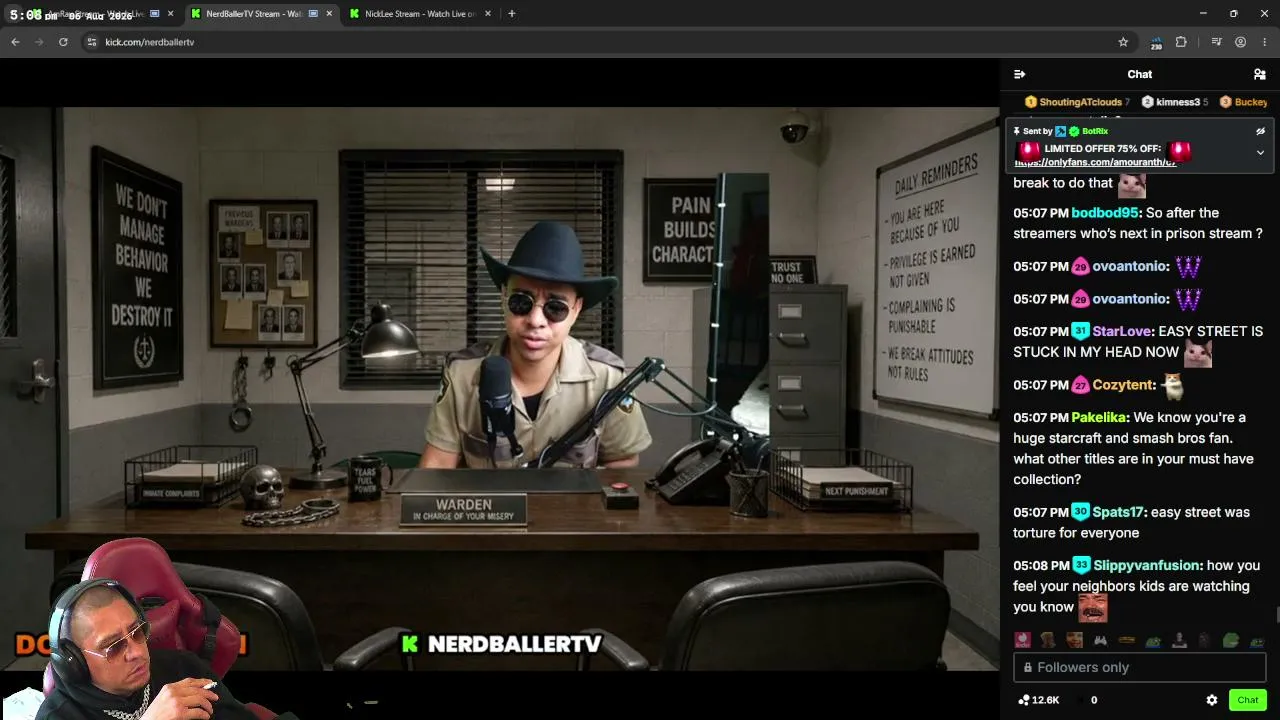Viewport: 1280px width, 720px height.
Task: Open chat settings gear icon
Action: pyautogui.click(x=1212, y=700)
